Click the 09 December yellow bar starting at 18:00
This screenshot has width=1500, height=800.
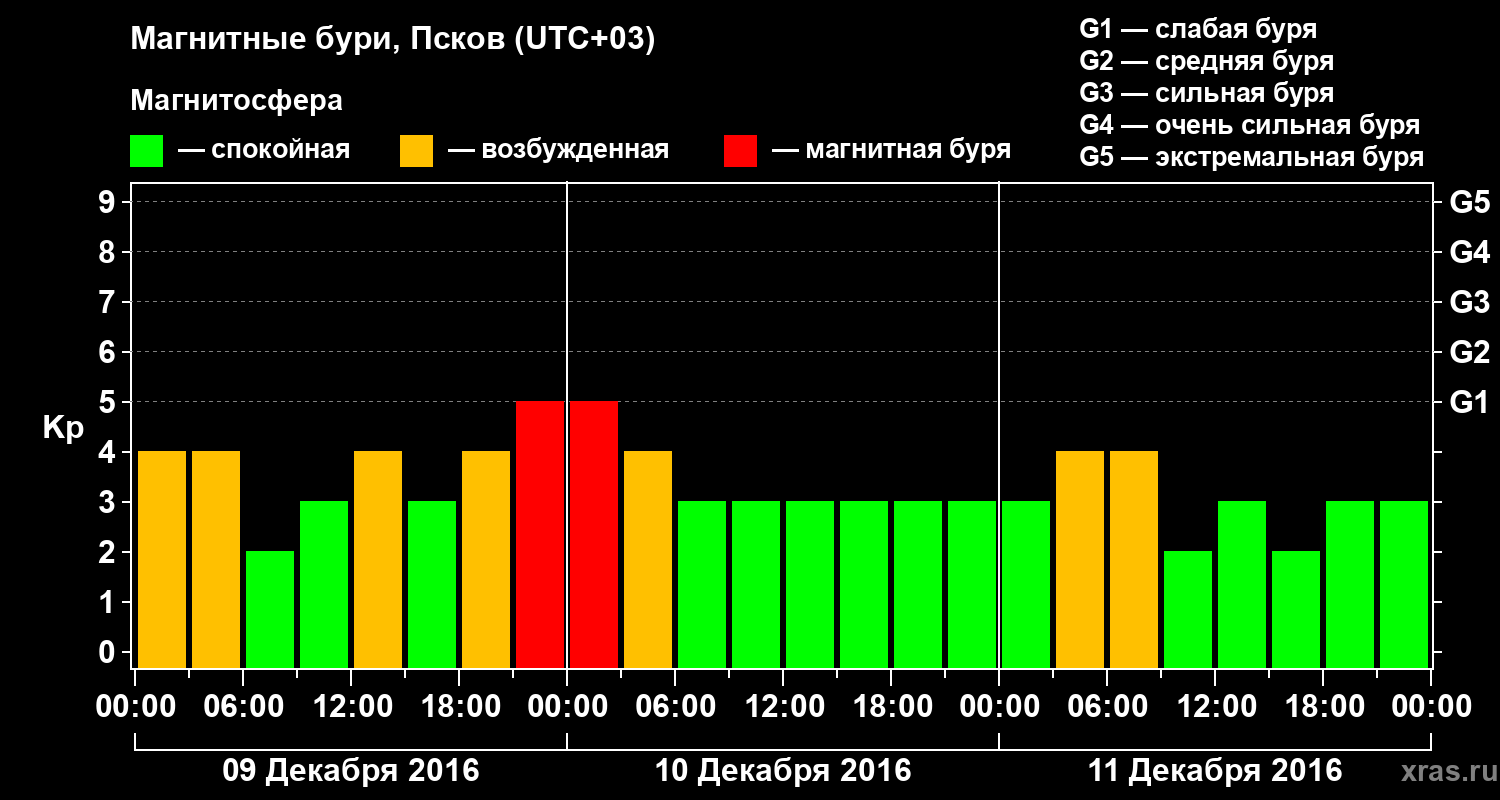[x=486, y=560]
